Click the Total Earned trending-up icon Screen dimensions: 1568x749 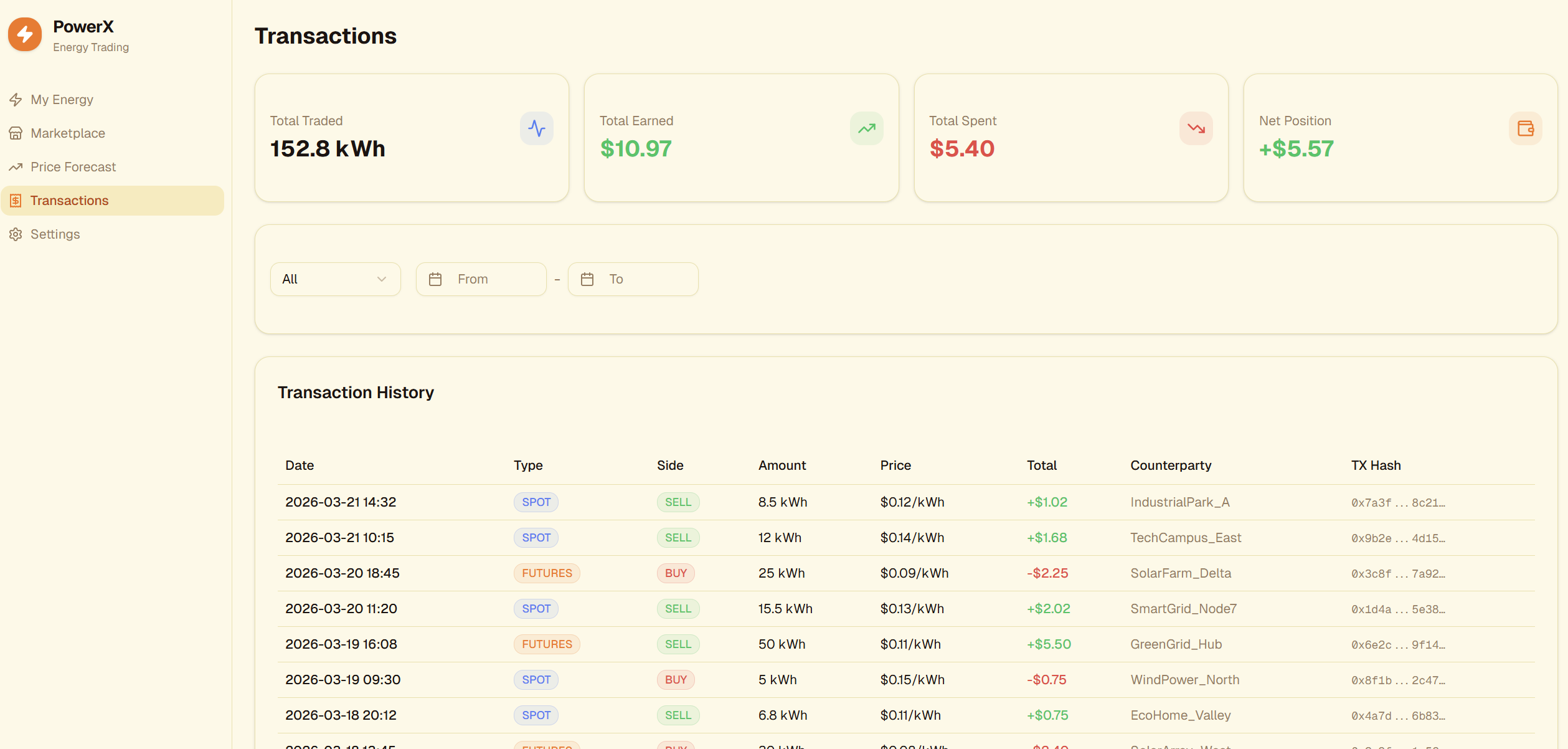pos(866,128)
